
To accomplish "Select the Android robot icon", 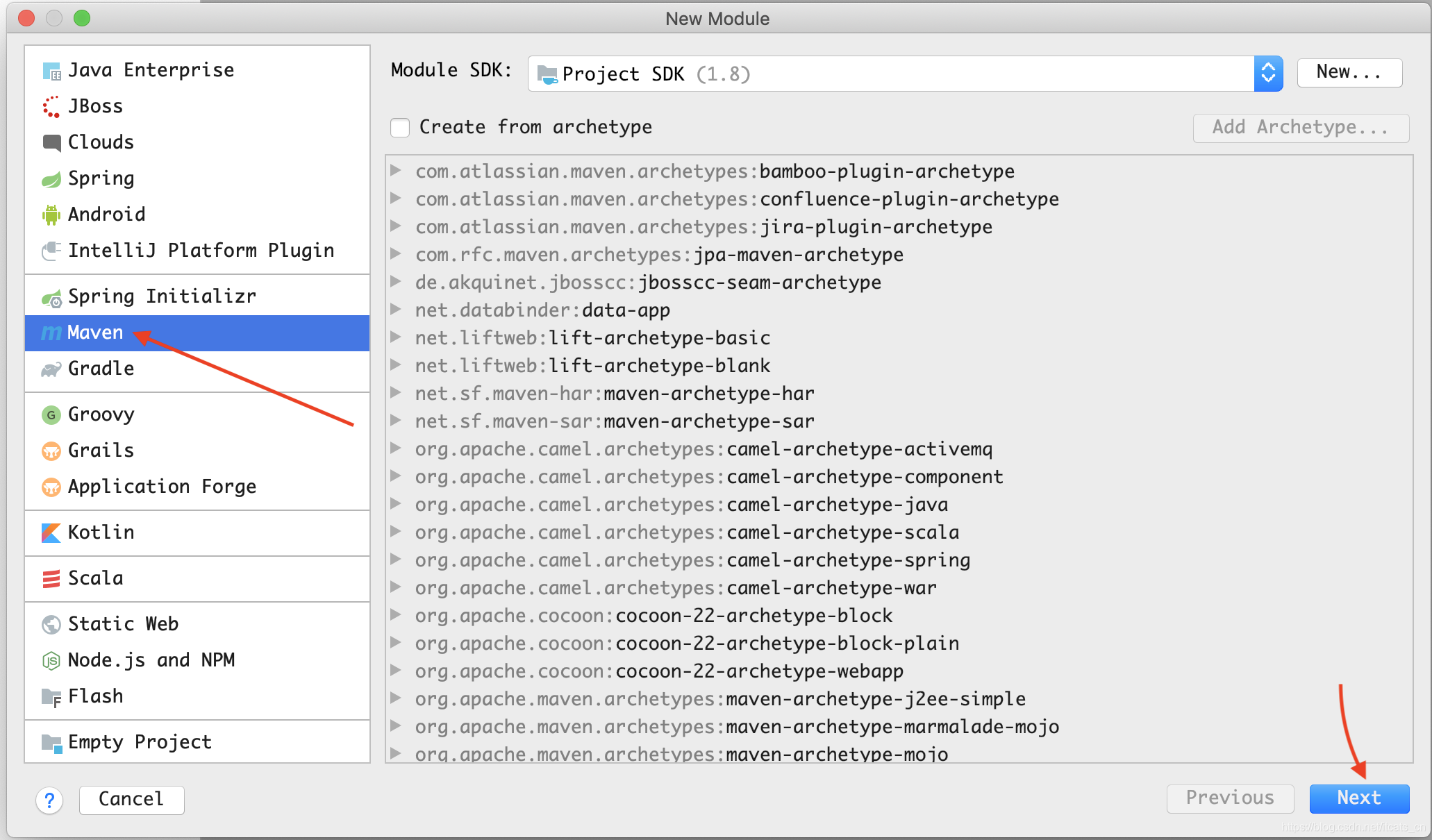I will pos(51,215).
